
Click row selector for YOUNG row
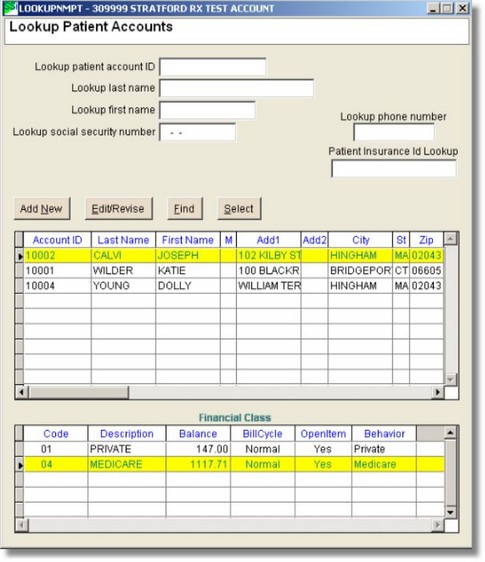click(19, 286)
